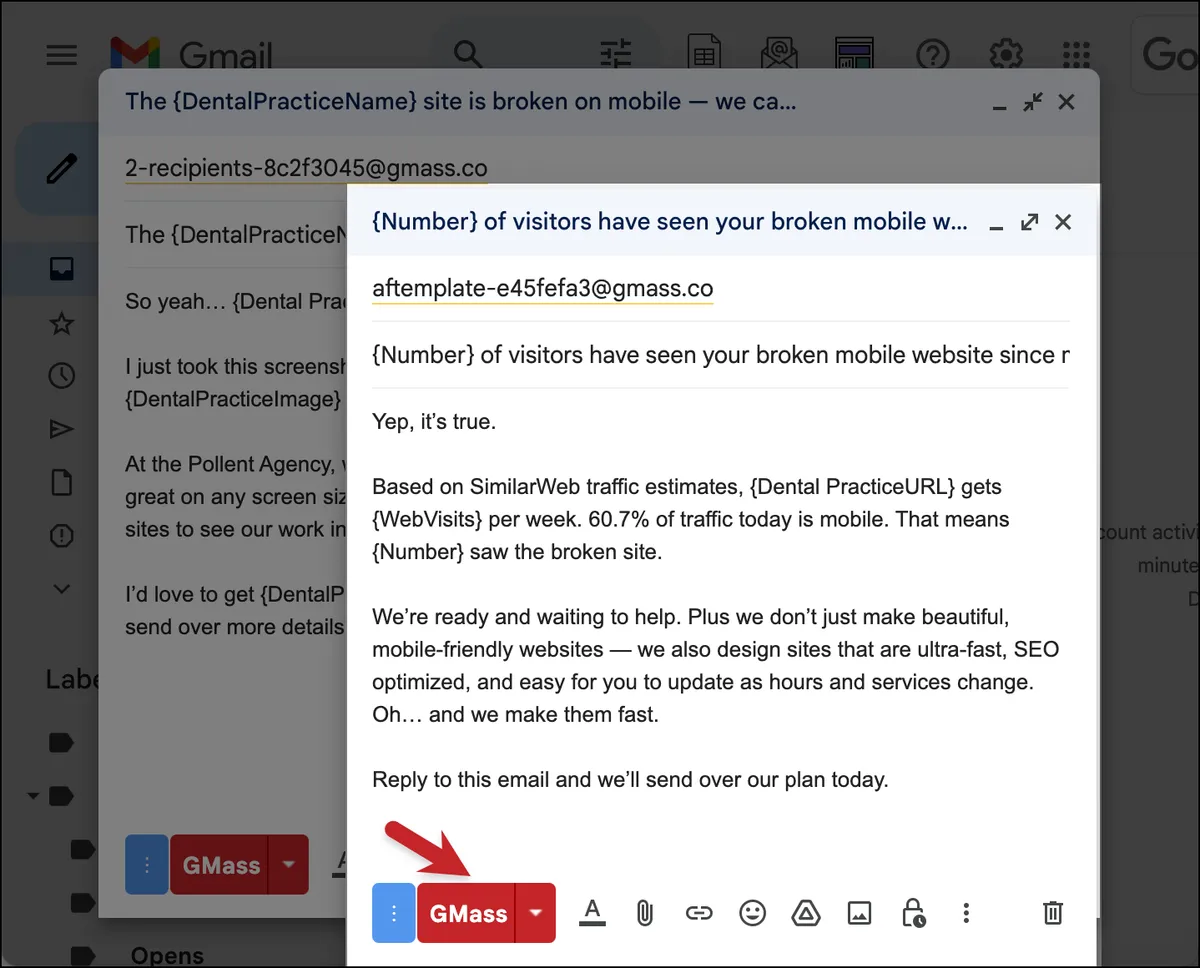
Task: Open more options three-dot menu in compose toolbar
Action: (x=966, y=912)
